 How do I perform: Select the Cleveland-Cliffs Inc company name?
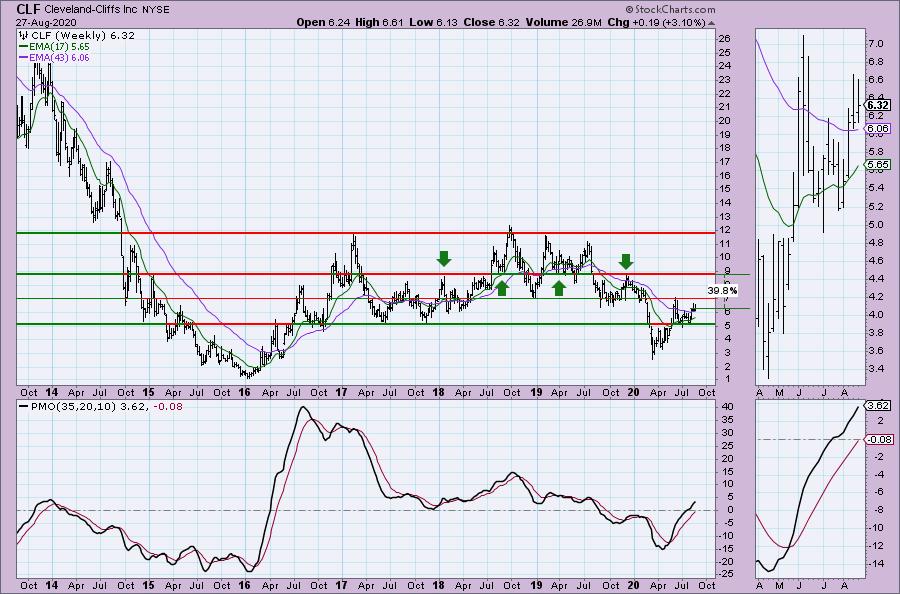point(91,9)
